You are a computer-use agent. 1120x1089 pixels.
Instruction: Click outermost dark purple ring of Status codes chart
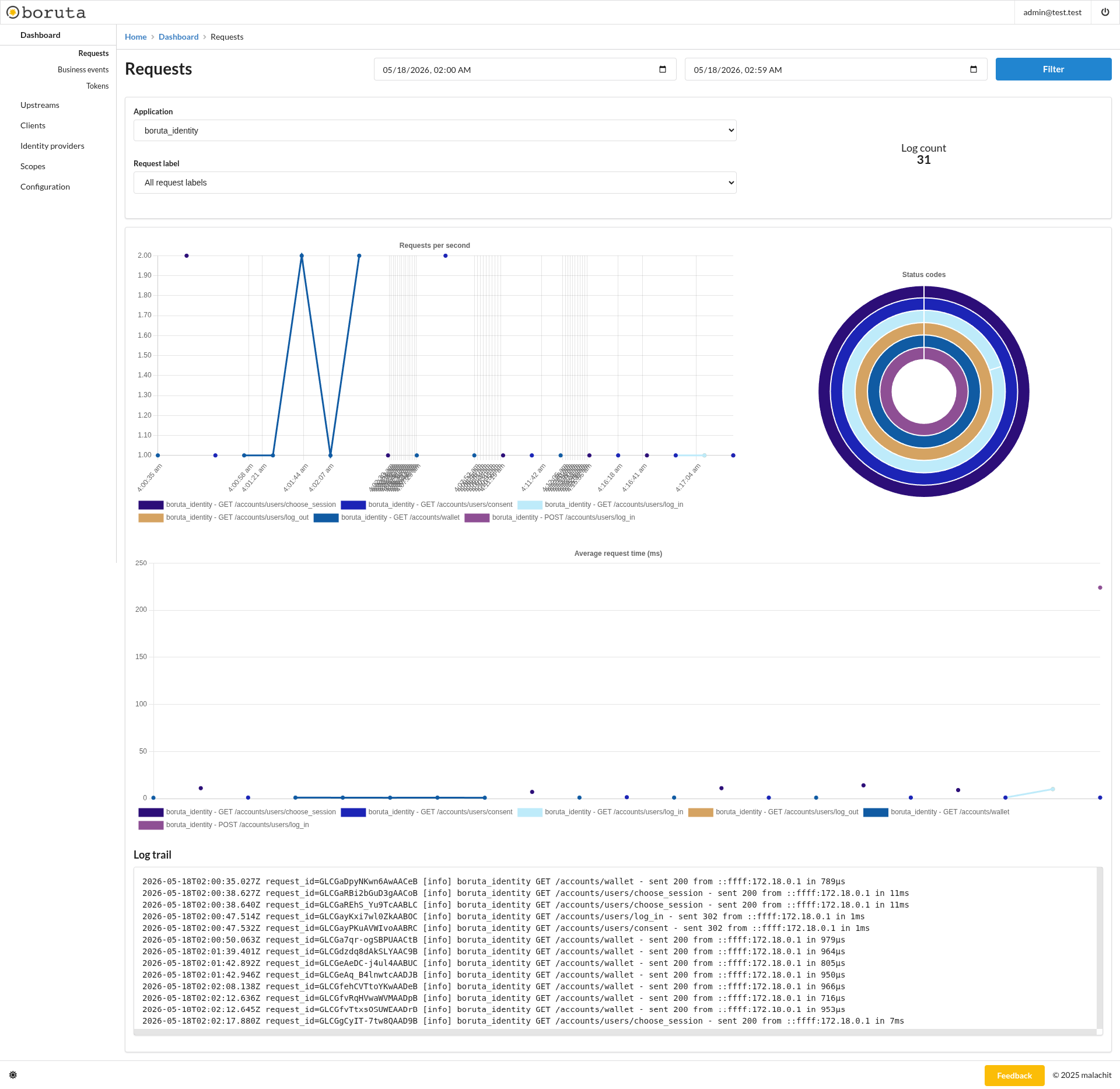824,391
